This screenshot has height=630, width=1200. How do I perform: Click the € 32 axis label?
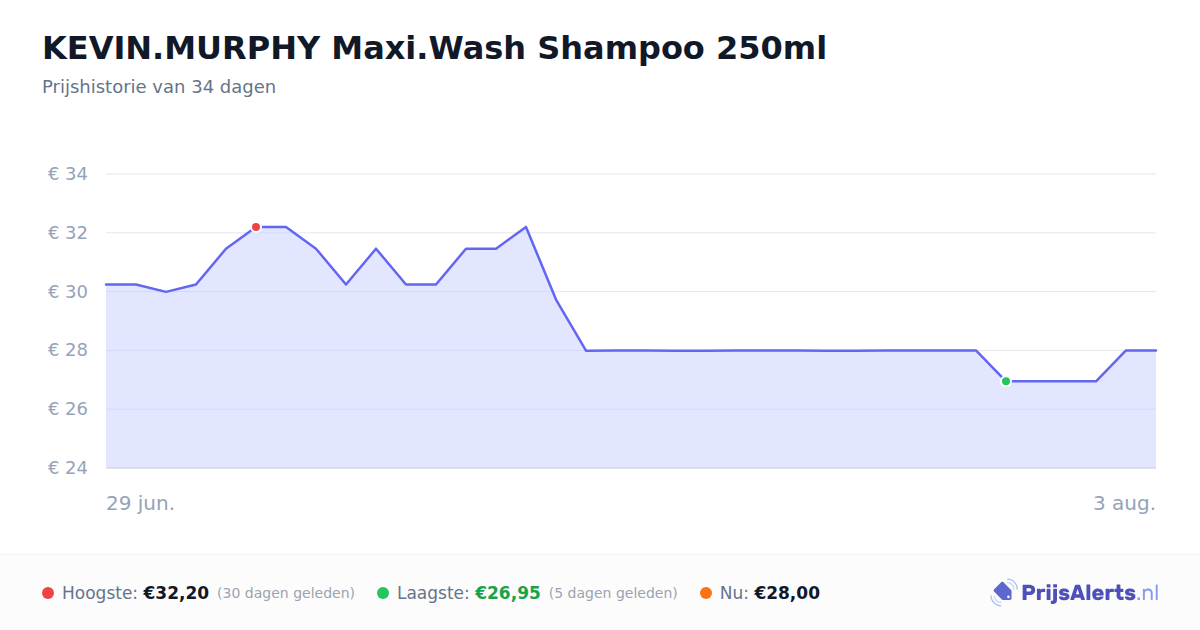click(x=68, y=233)
